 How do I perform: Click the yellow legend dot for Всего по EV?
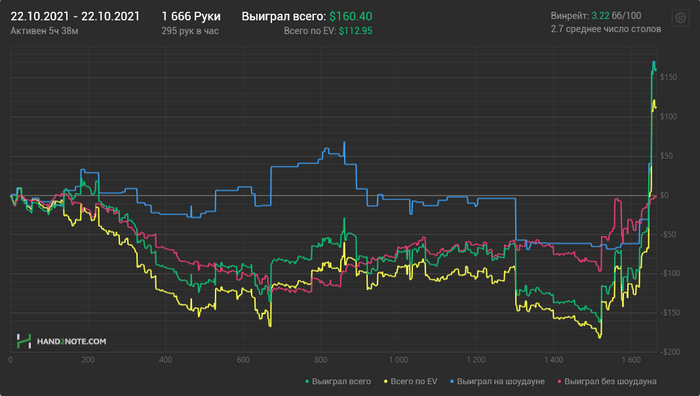coord(385,381)
